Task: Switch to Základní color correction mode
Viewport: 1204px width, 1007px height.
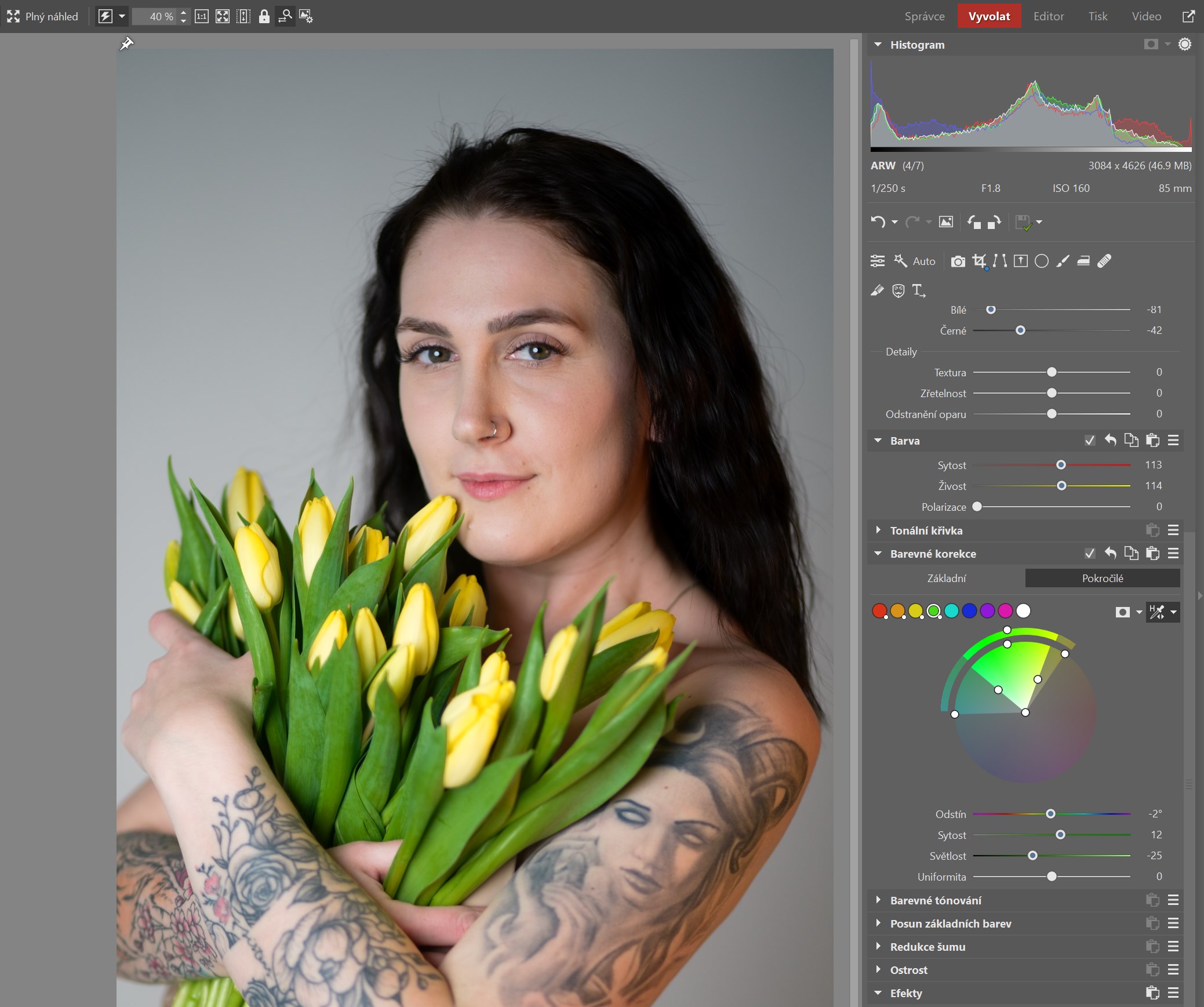Action: pos(946,578)
